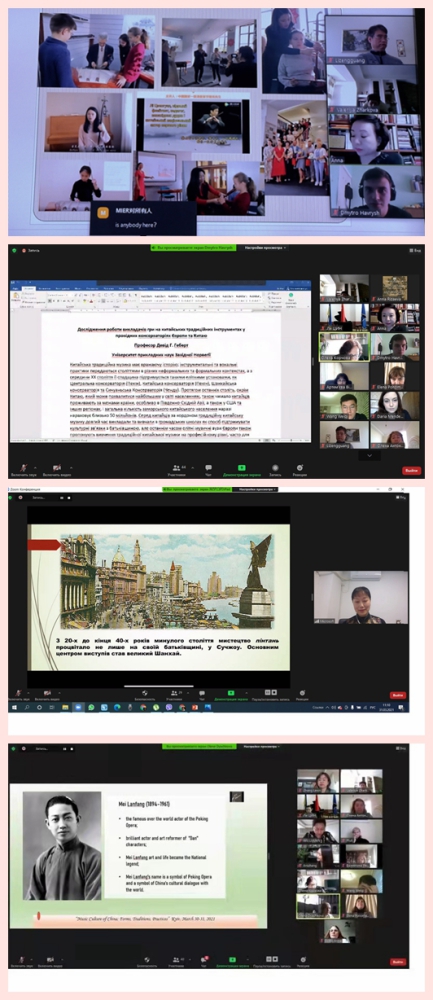Expand View options dropdown above Word document
433x1000 pixels.
[x=264, y=247]
